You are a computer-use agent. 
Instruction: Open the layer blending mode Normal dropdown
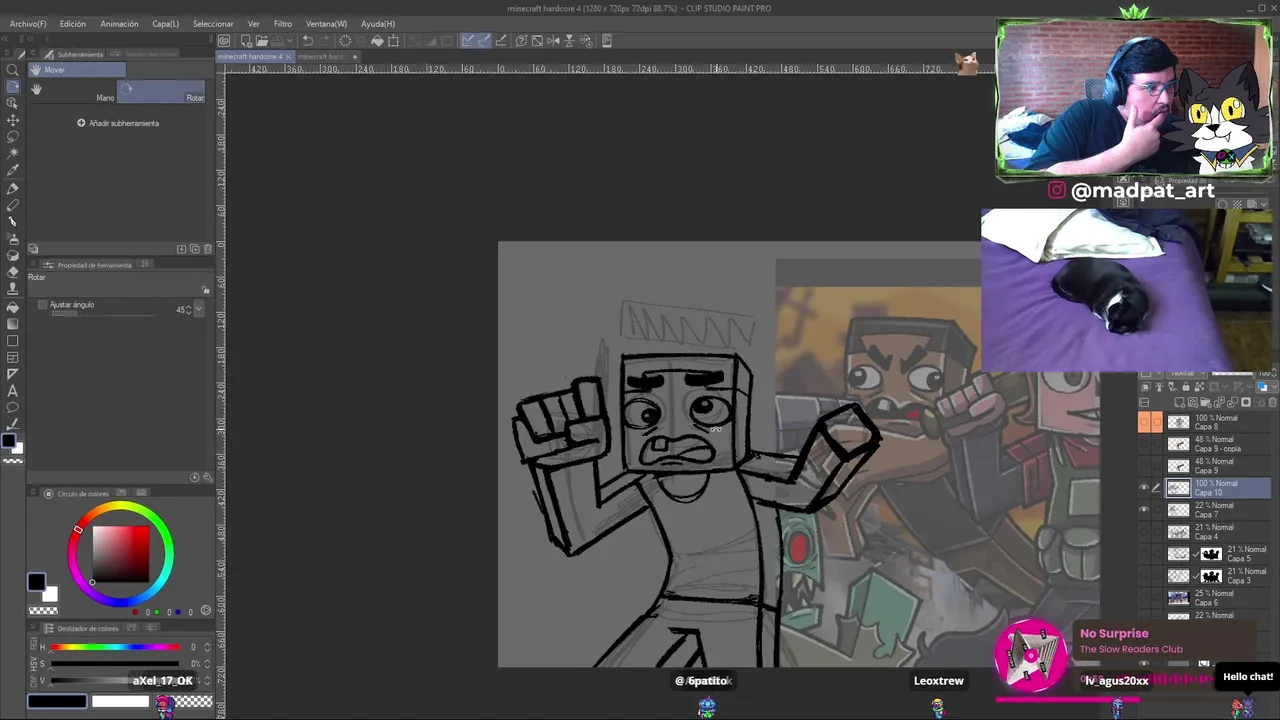[1185, 373]
